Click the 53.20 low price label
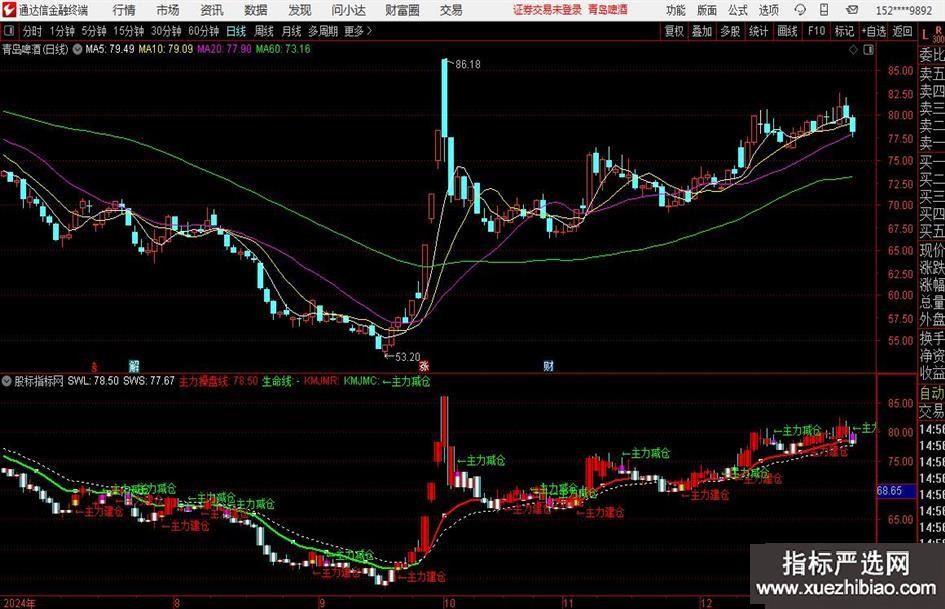945x609 pixels. pos(407,357)
